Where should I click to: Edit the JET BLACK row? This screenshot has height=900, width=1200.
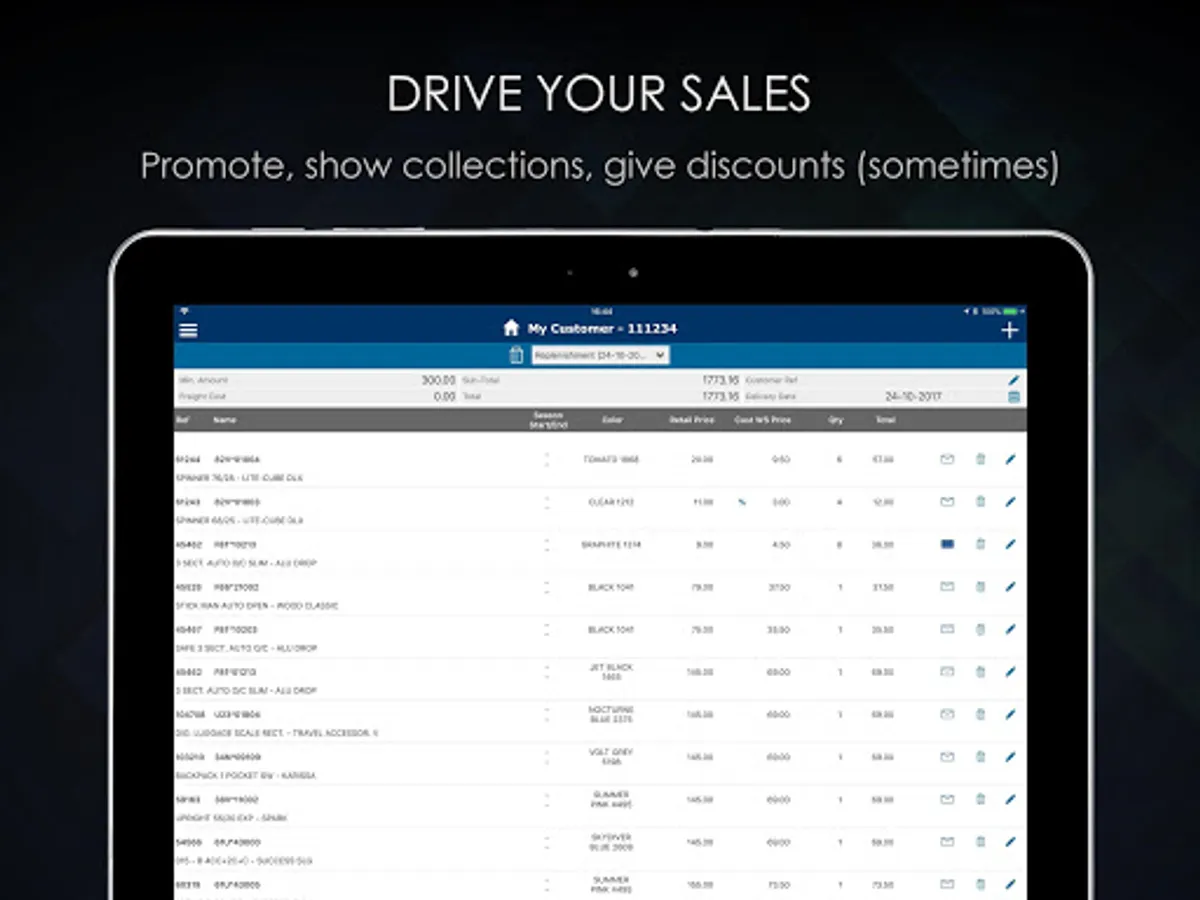pos(1010,672)
